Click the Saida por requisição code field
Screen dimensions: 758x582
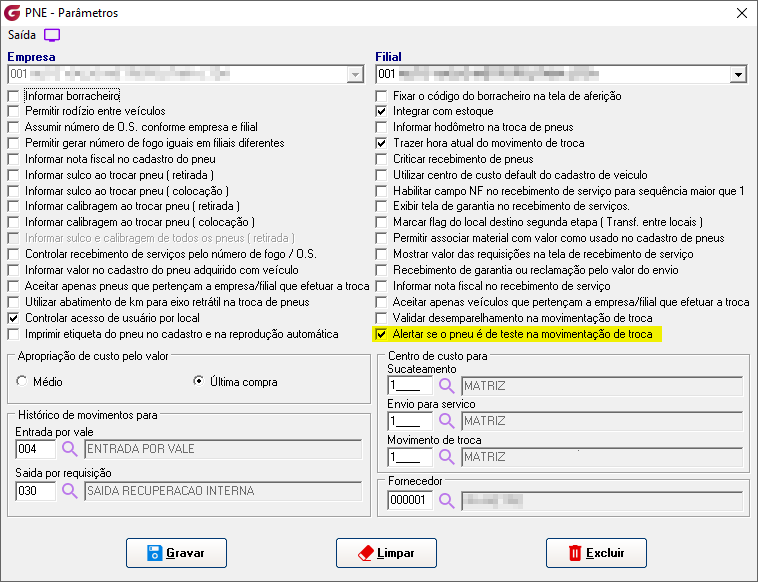36,491
